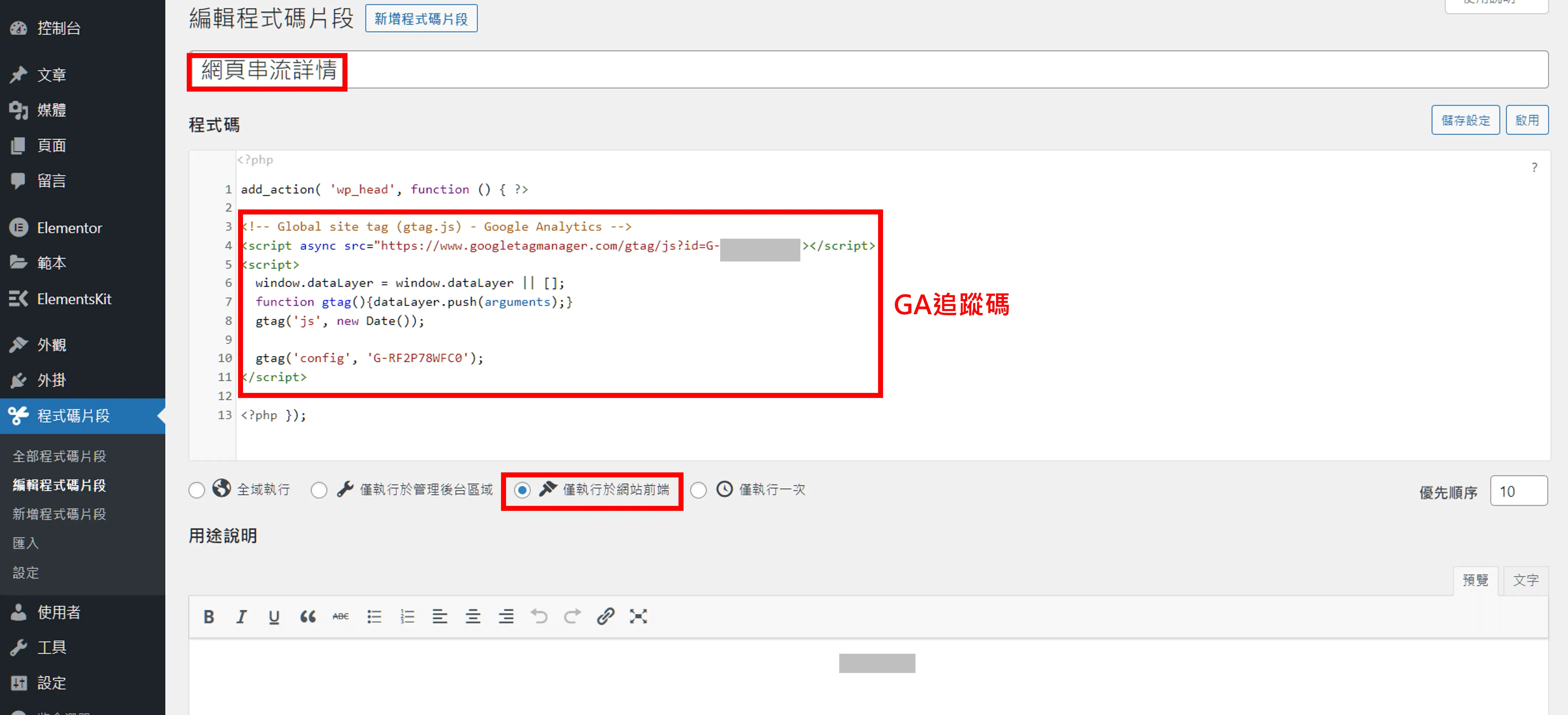Open the 媒體 media icon

[19, 110]
